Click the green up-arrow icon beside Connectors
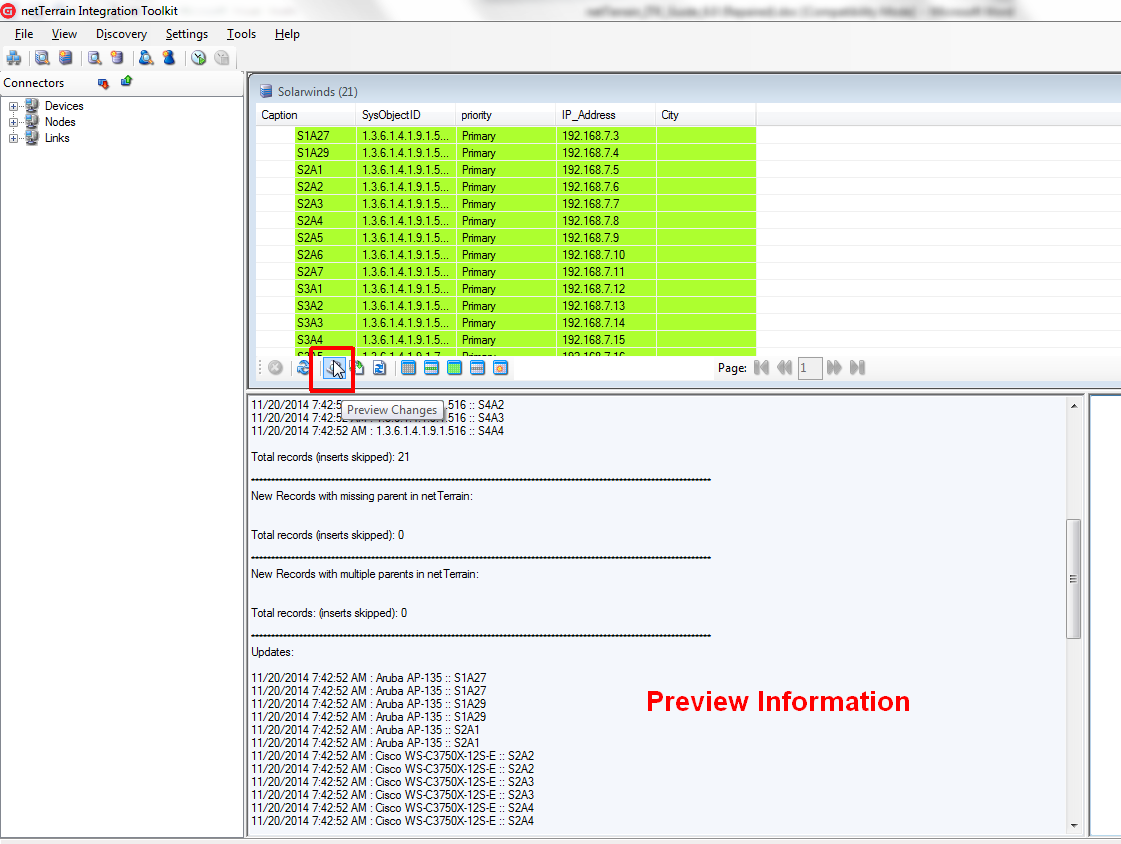Image resolution: width=1121 pixels, height=844 pixels. (x=126, y=82)
